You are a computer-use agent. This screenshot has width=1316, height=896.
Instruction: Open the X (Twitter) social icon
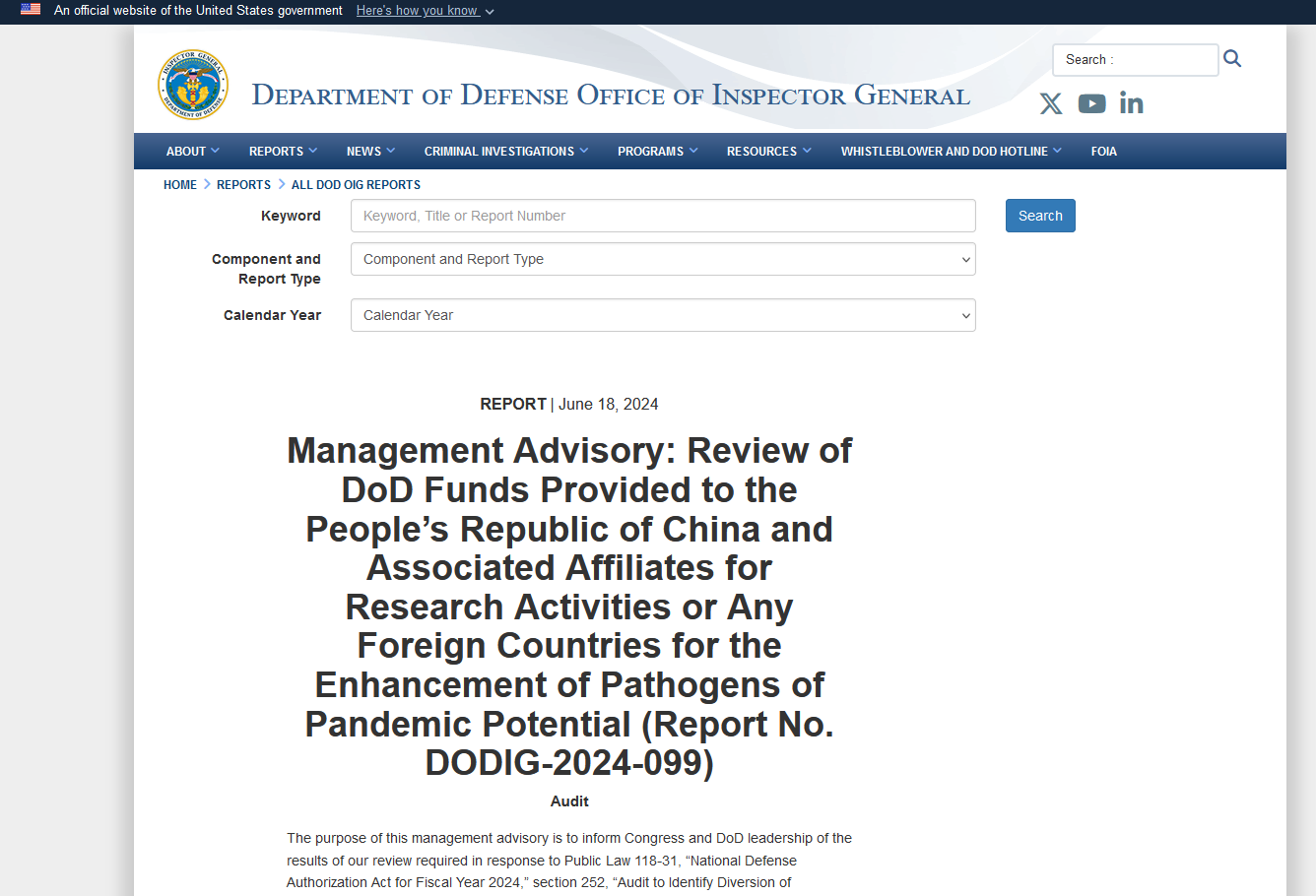coord(1051,103)
